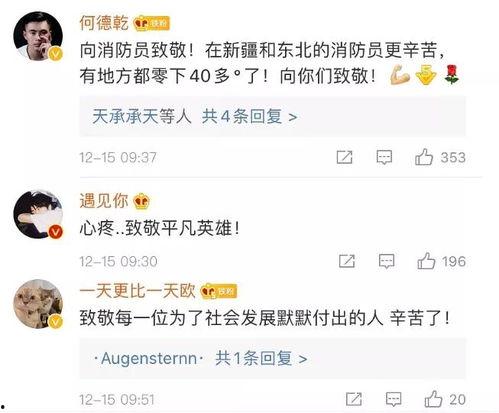The width and height of the screenshot is (499, 413).
Task: Open 遇见你's avatar
Action: 38,214
